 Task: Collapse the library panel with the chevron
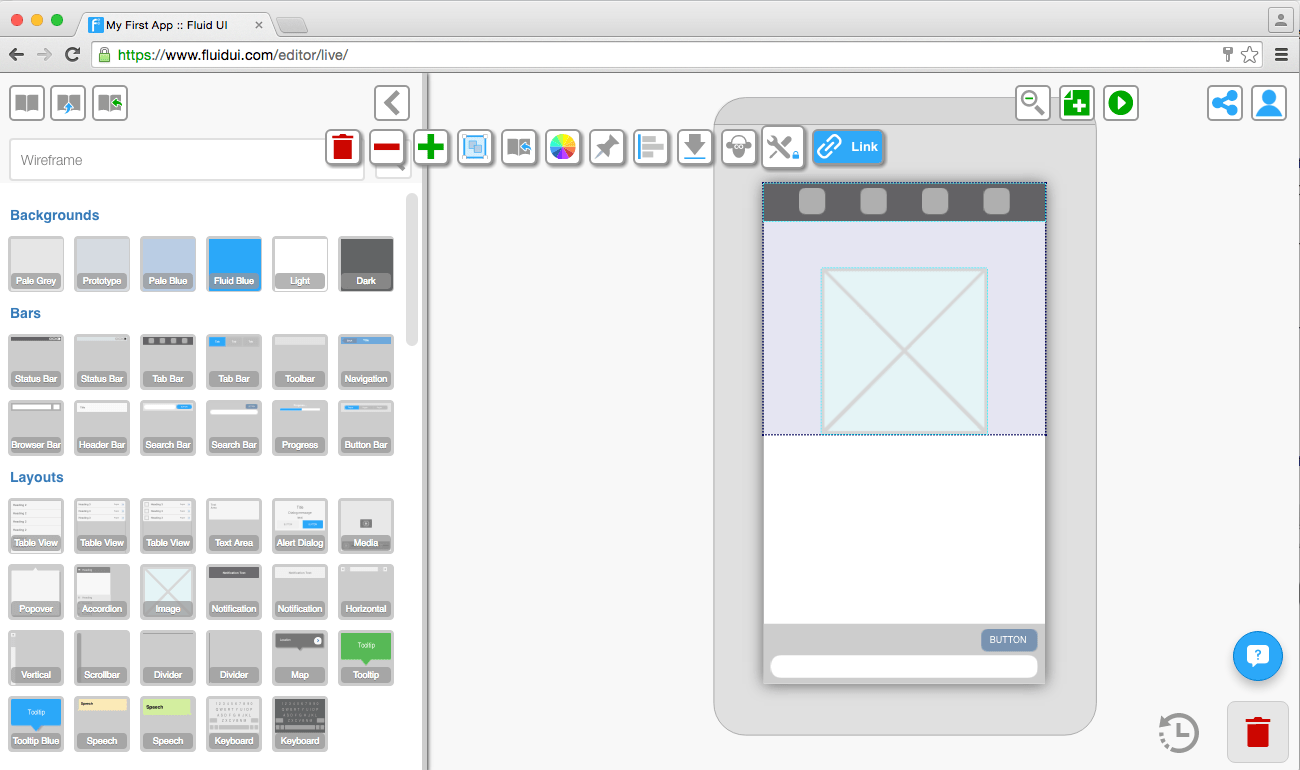coord(392,103)
